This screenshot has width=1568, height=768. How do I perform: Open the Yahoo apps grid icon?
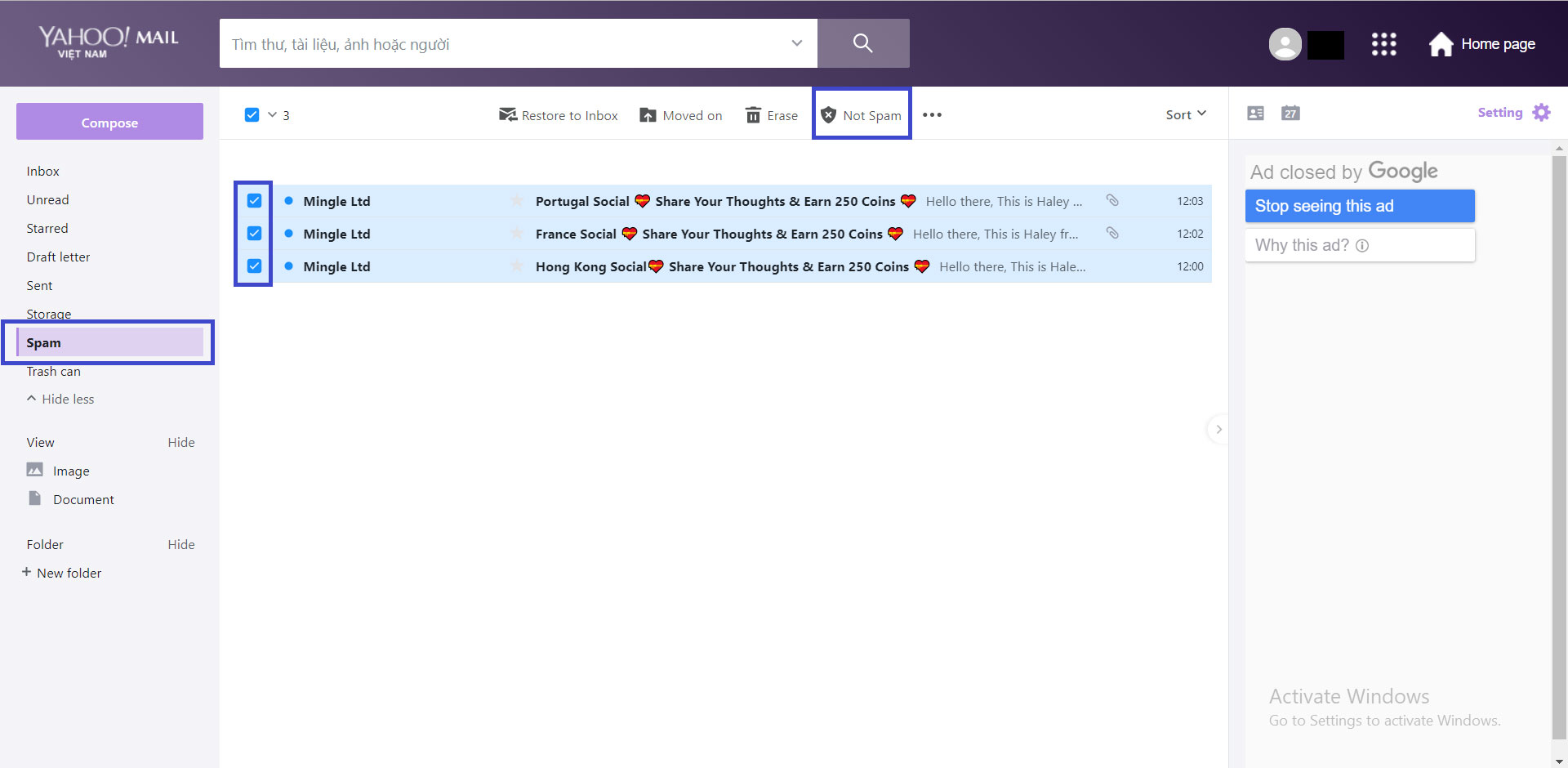[1383, 44]
